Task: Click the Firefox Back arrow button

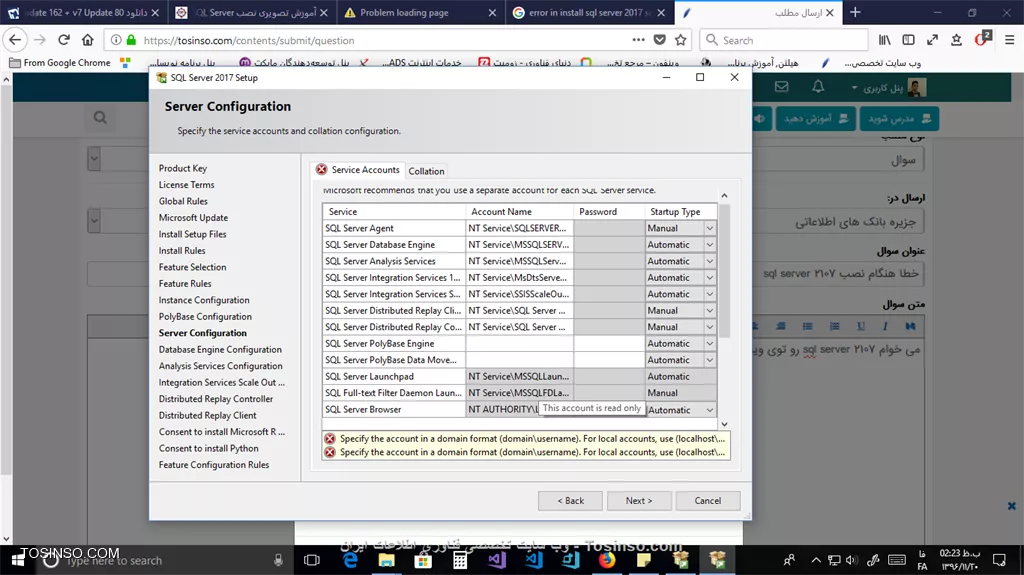Action: click(x=15, y=40)
